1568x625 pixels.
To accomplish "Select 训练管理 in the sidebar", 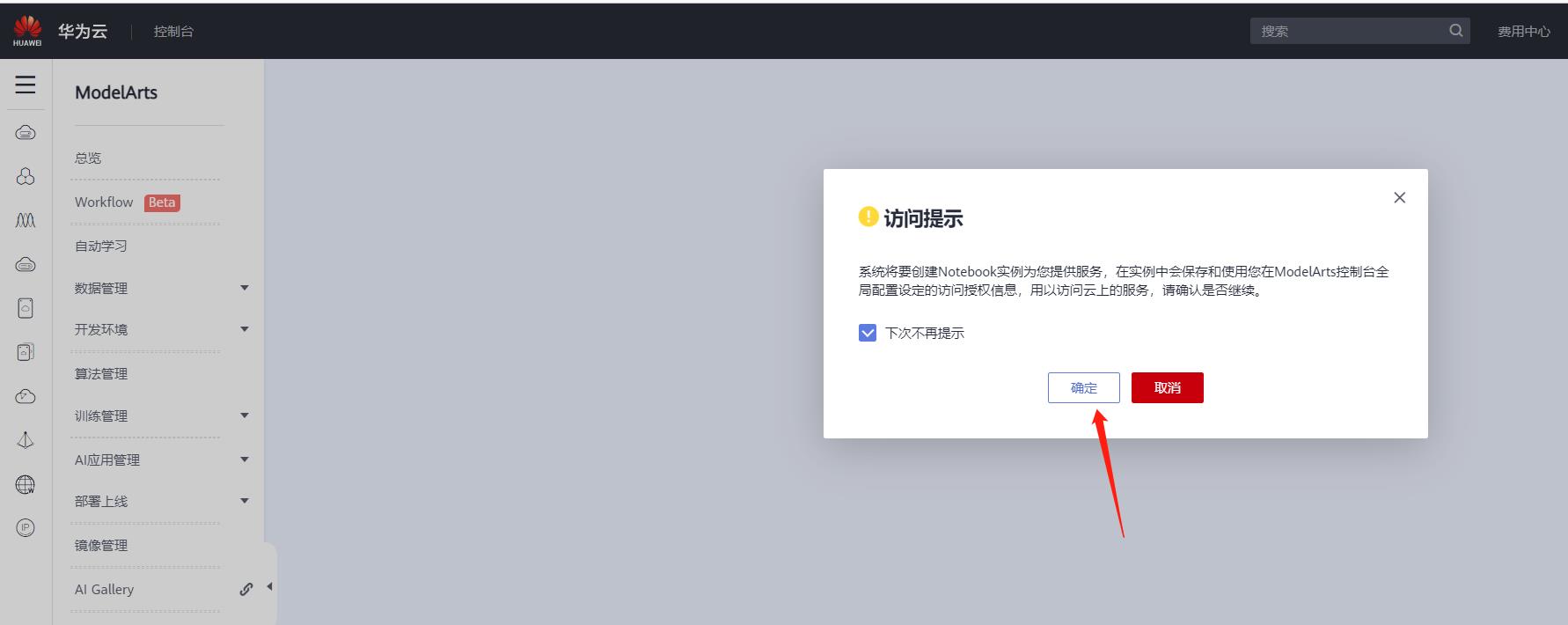I will [x=101, y=415].
